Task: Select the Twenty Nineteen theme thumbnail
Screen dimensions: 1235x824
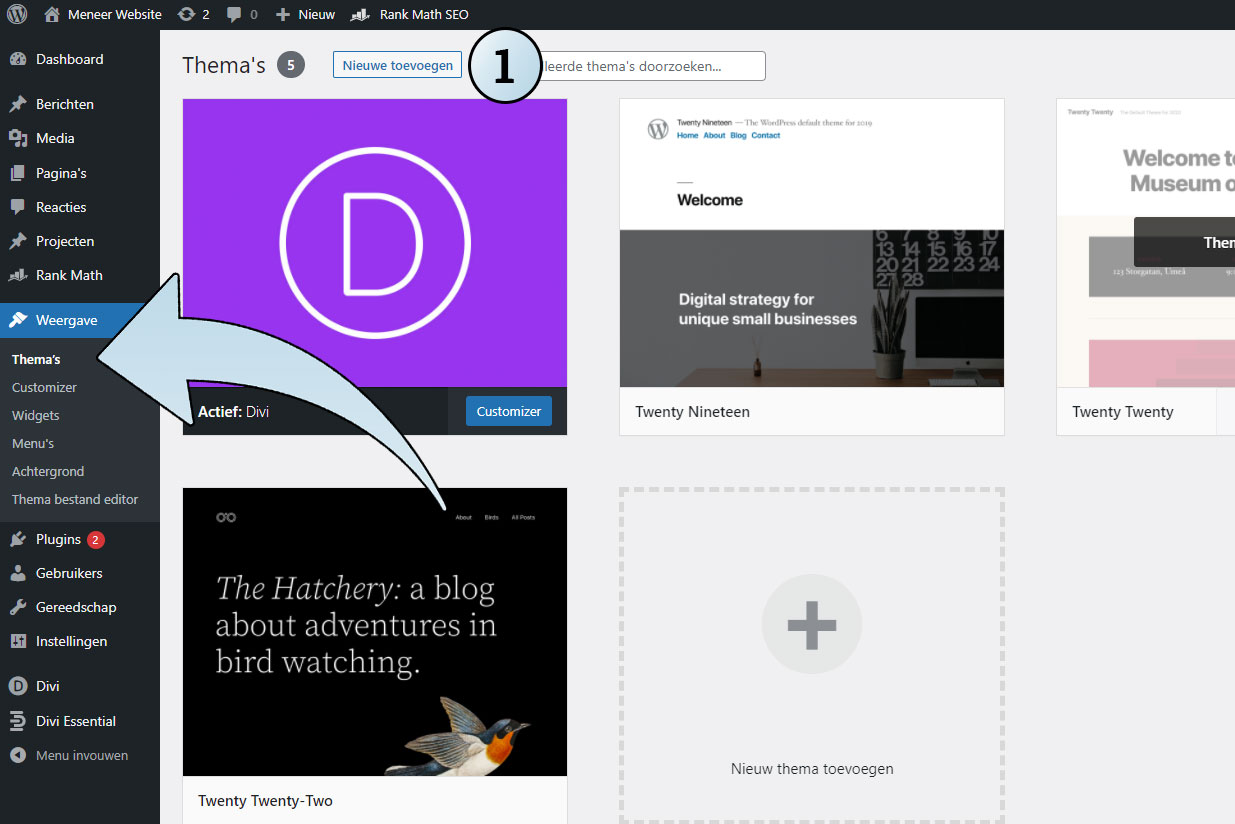Action: tap(811, 243)
